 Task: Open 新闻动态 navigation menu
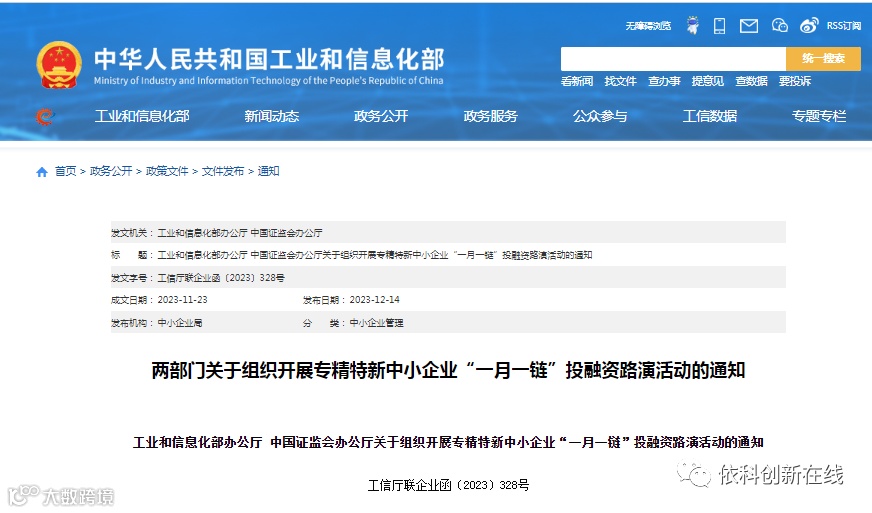point(271,116)
